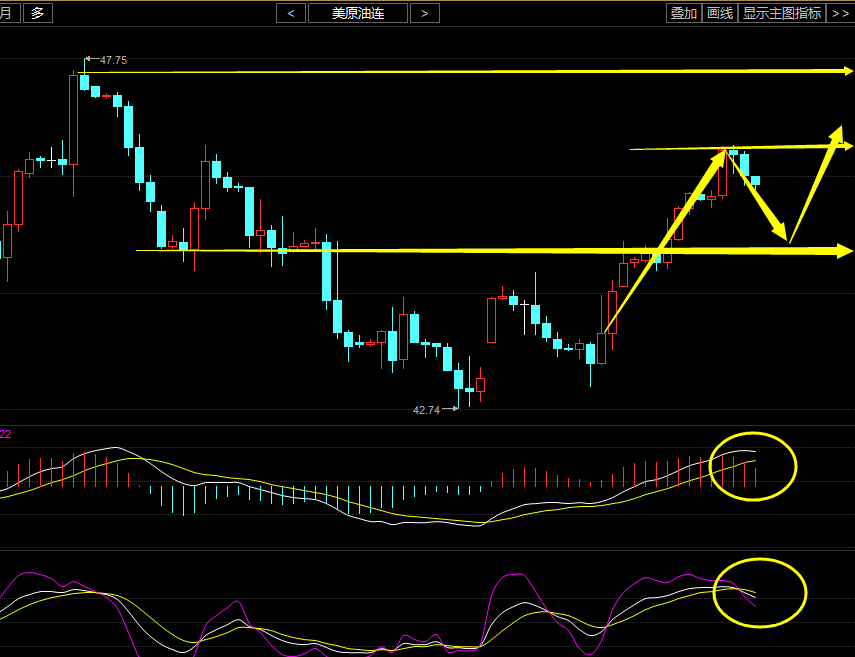This screenshot has width=855, height=657.
Task: Open the 画线 drawing tool
Action: point(719,13)
